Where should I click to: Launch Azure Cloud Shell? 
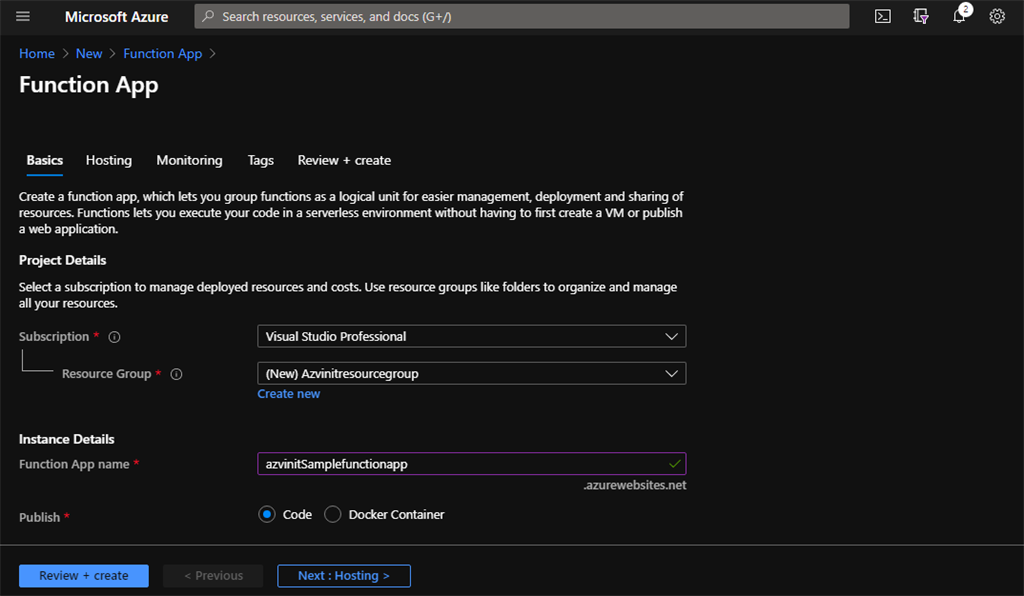pos(882,16)
